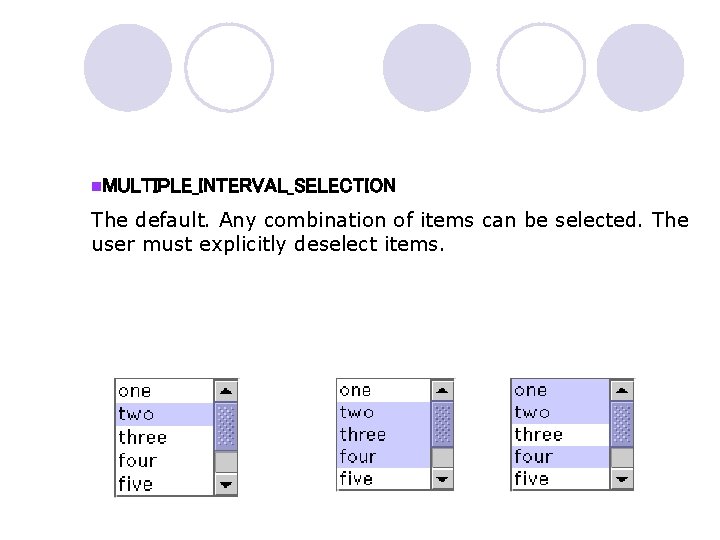Click scroll up arrow in middle list
Viewport: 720px width, 540px height.
(x=443, y=390)
